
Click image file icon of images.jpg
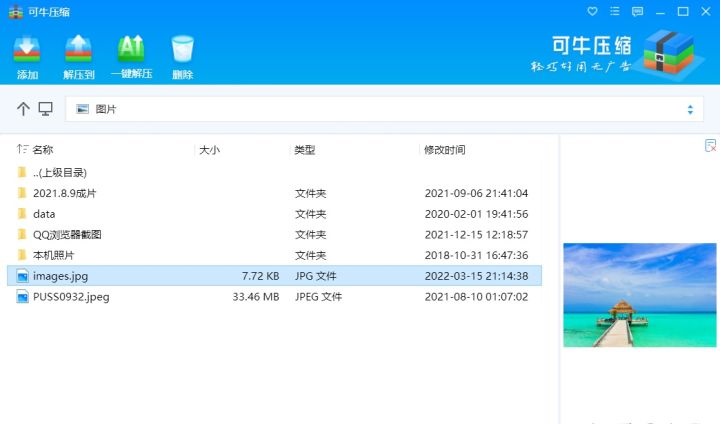(x=22, y=276)
